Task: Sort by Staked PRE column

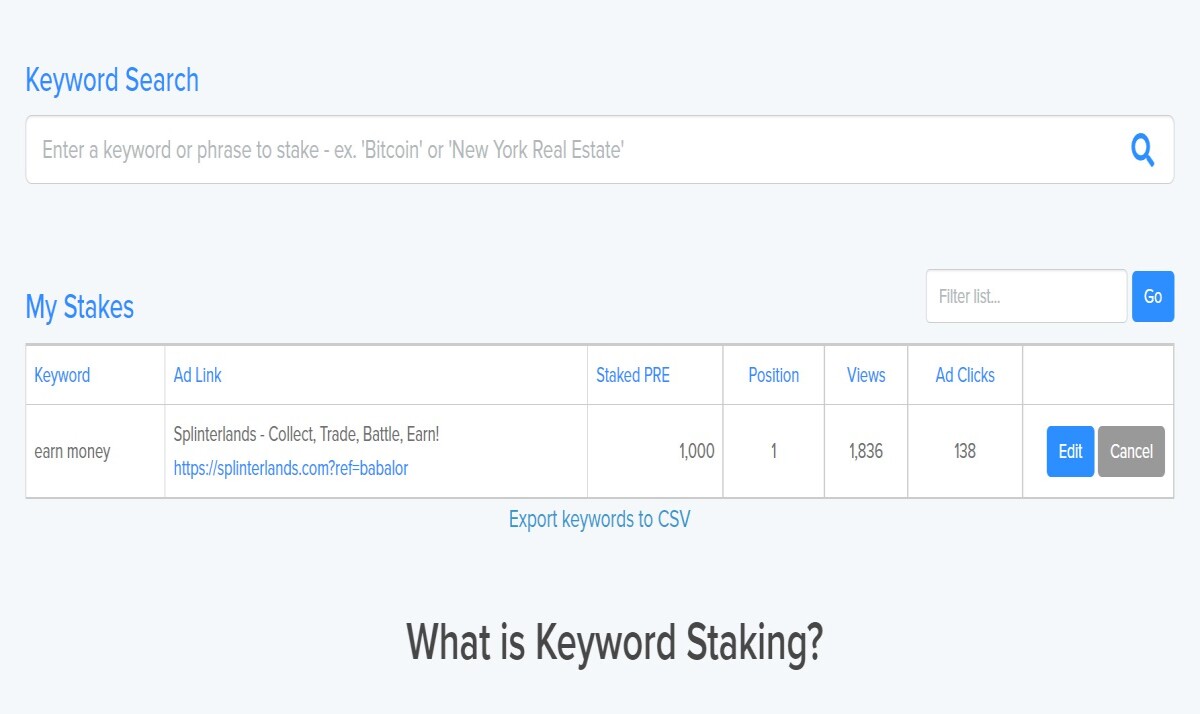Action: (633, 375)
